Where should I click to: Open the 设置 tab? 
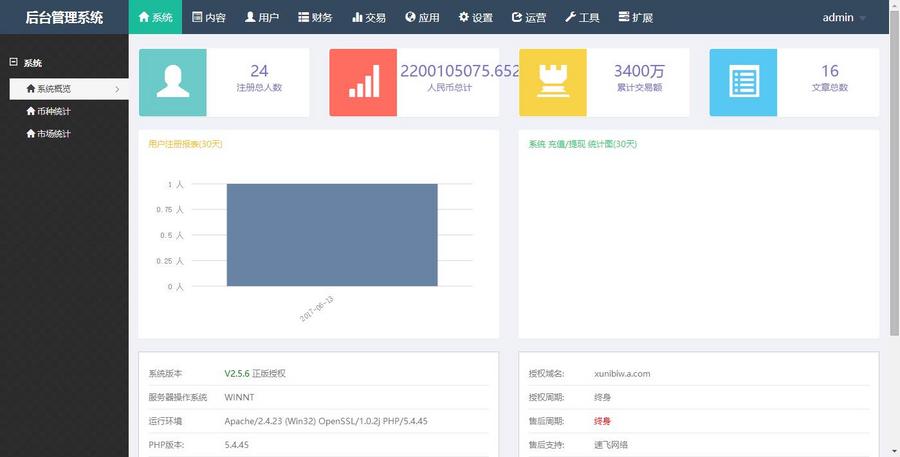coord(475,17)
